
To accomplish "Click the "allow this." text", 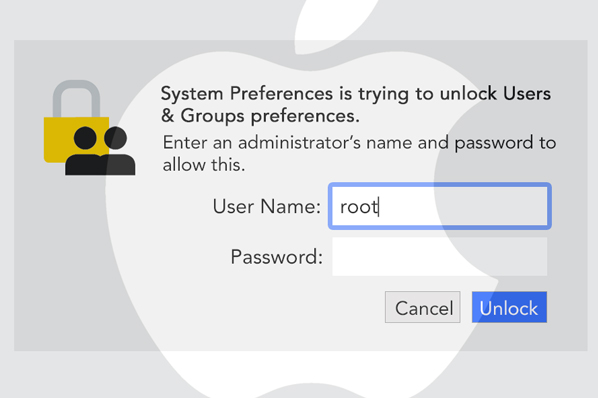I will click(204, 165).
